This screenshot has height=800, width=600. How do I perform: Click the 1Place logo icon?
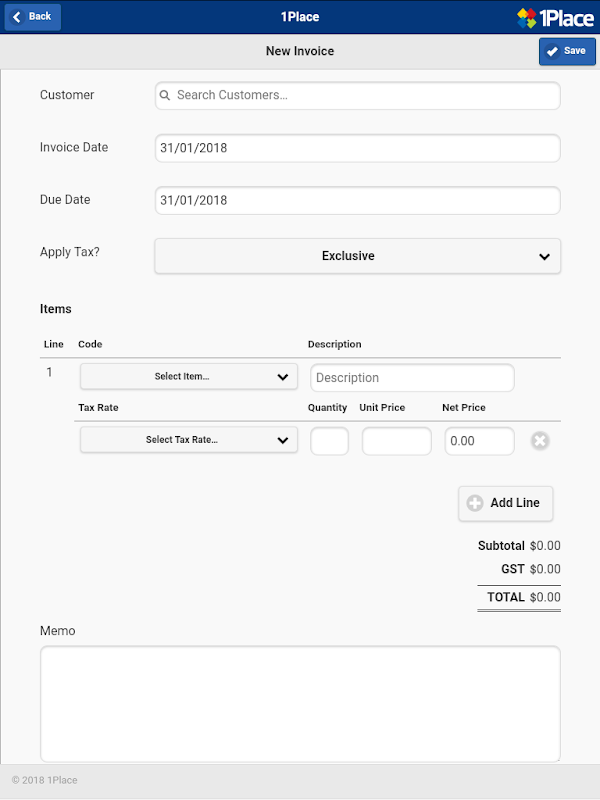[528, 17]
